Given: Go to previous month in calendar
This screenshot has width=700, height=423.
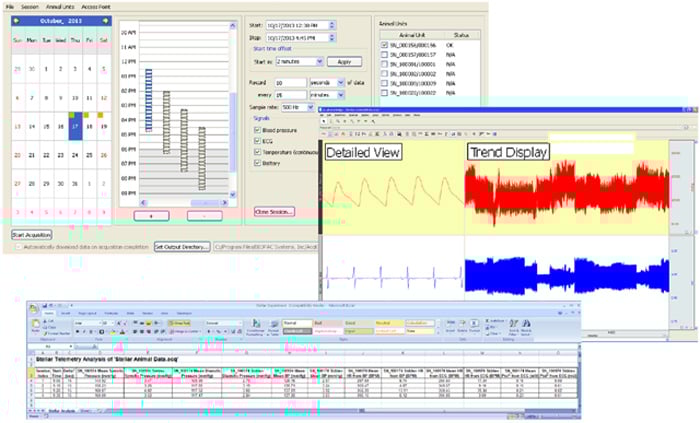Looking at the screenshot, I should coord(17,21).
